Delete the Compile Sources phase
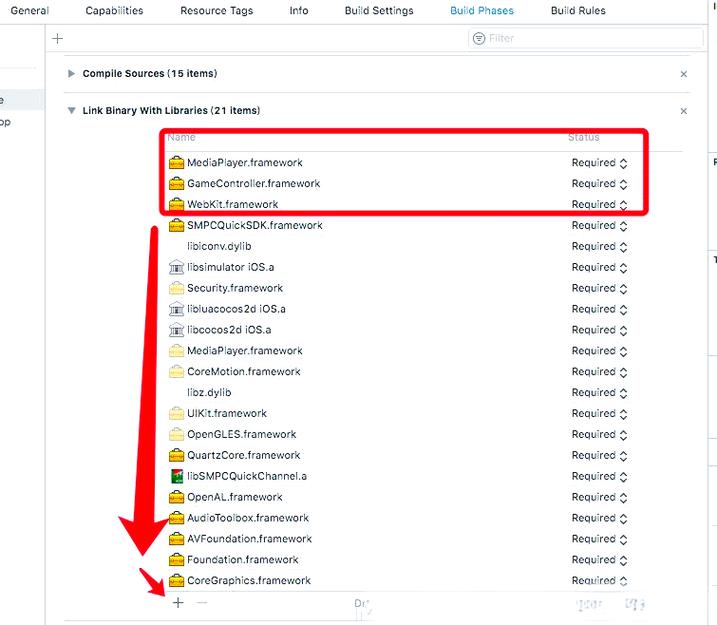The height and width of the screenshot is (625, 717). [x=684, y=74]
